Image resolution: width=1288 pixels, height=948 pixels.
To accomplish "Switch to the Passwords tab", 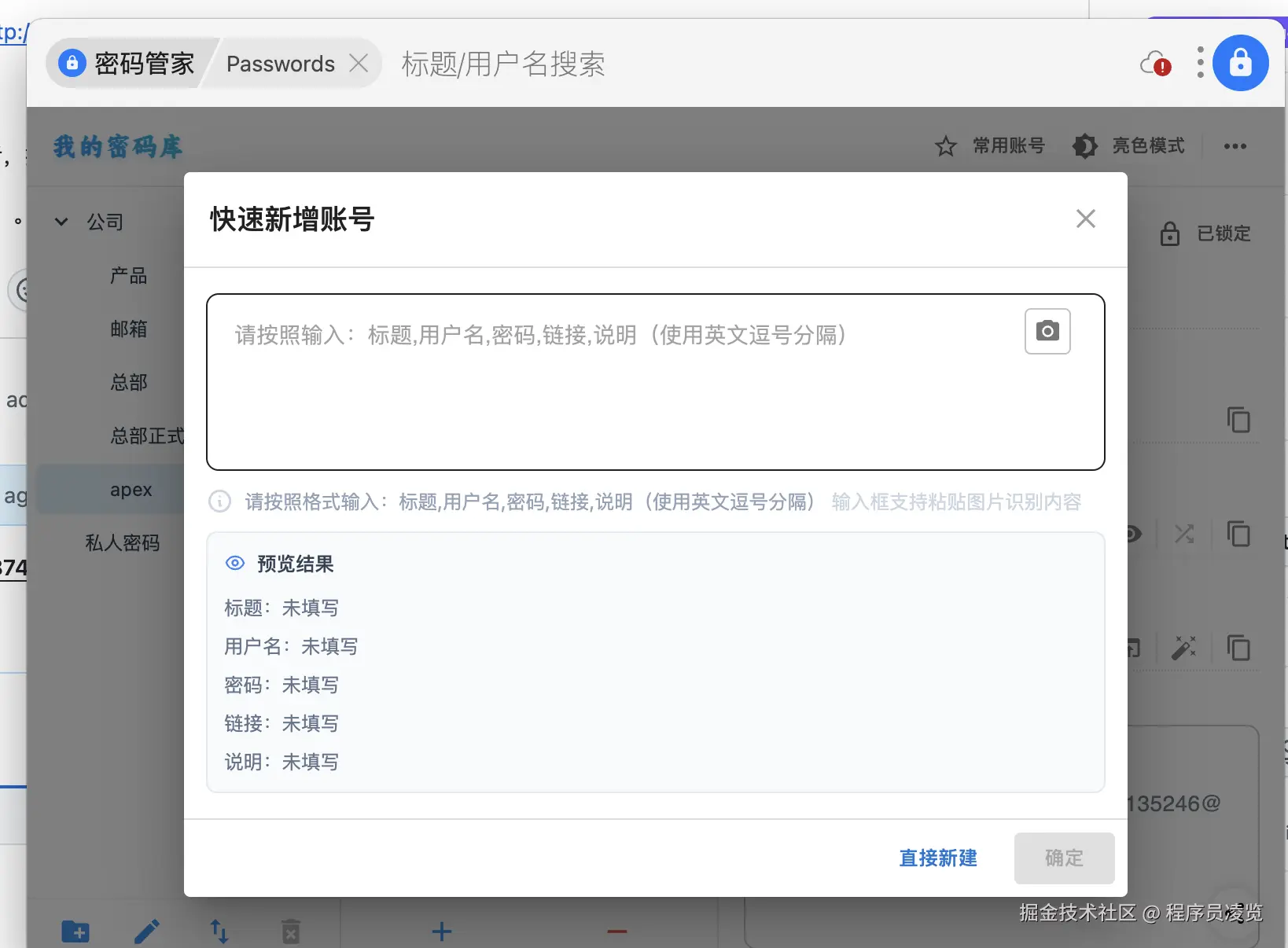I will tap(280, 63).
